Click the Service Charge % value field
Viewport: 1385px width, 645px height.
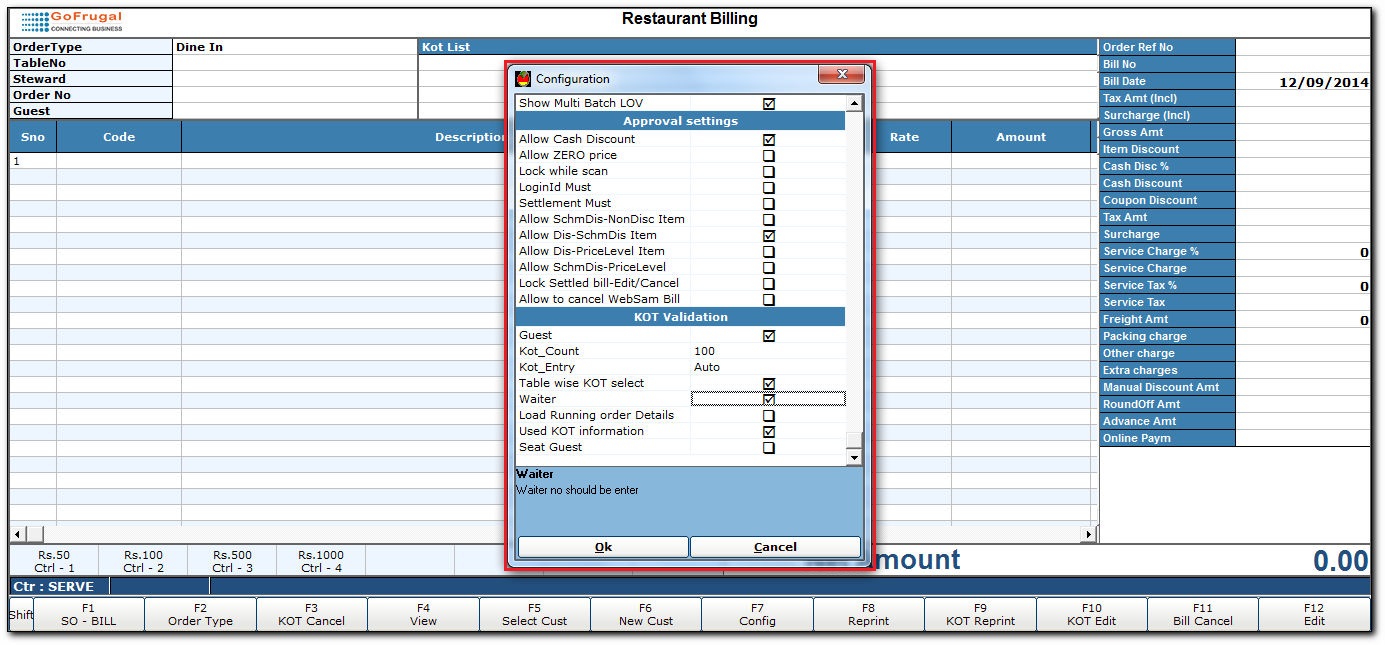1303,252
